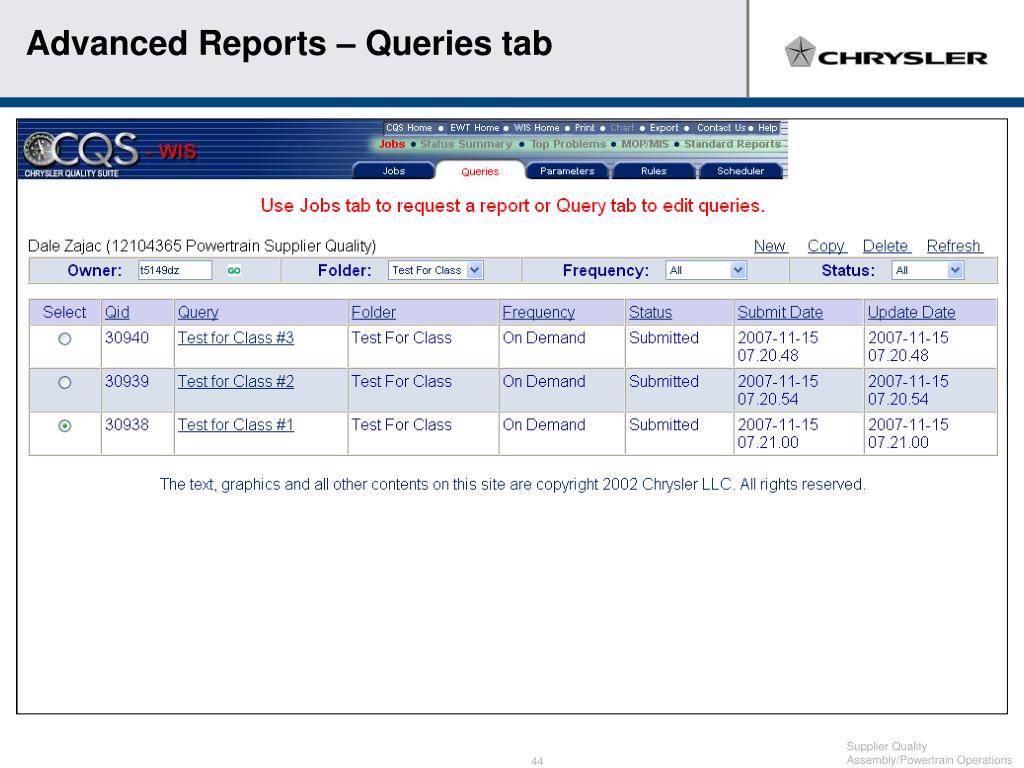Open the Test for Class #3 query link
This screenshot has height=768, width=1024.
[236, 338]
